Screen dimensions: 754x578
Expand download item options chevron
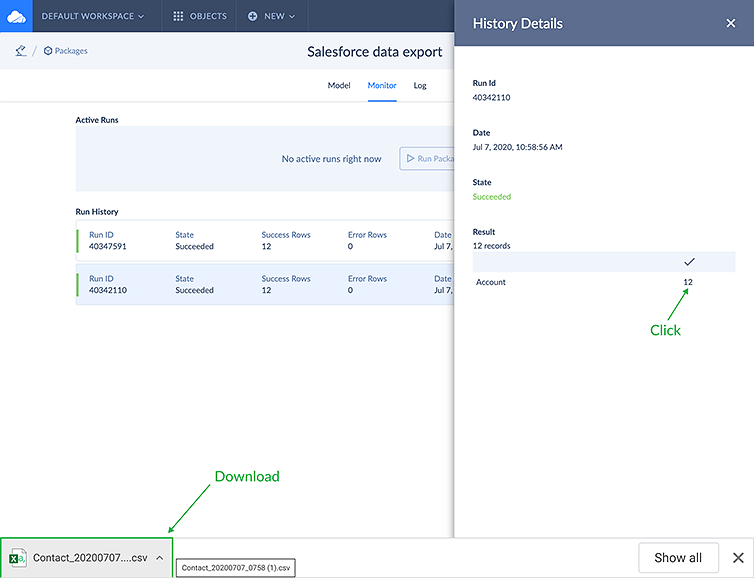(x=160, y=558)
